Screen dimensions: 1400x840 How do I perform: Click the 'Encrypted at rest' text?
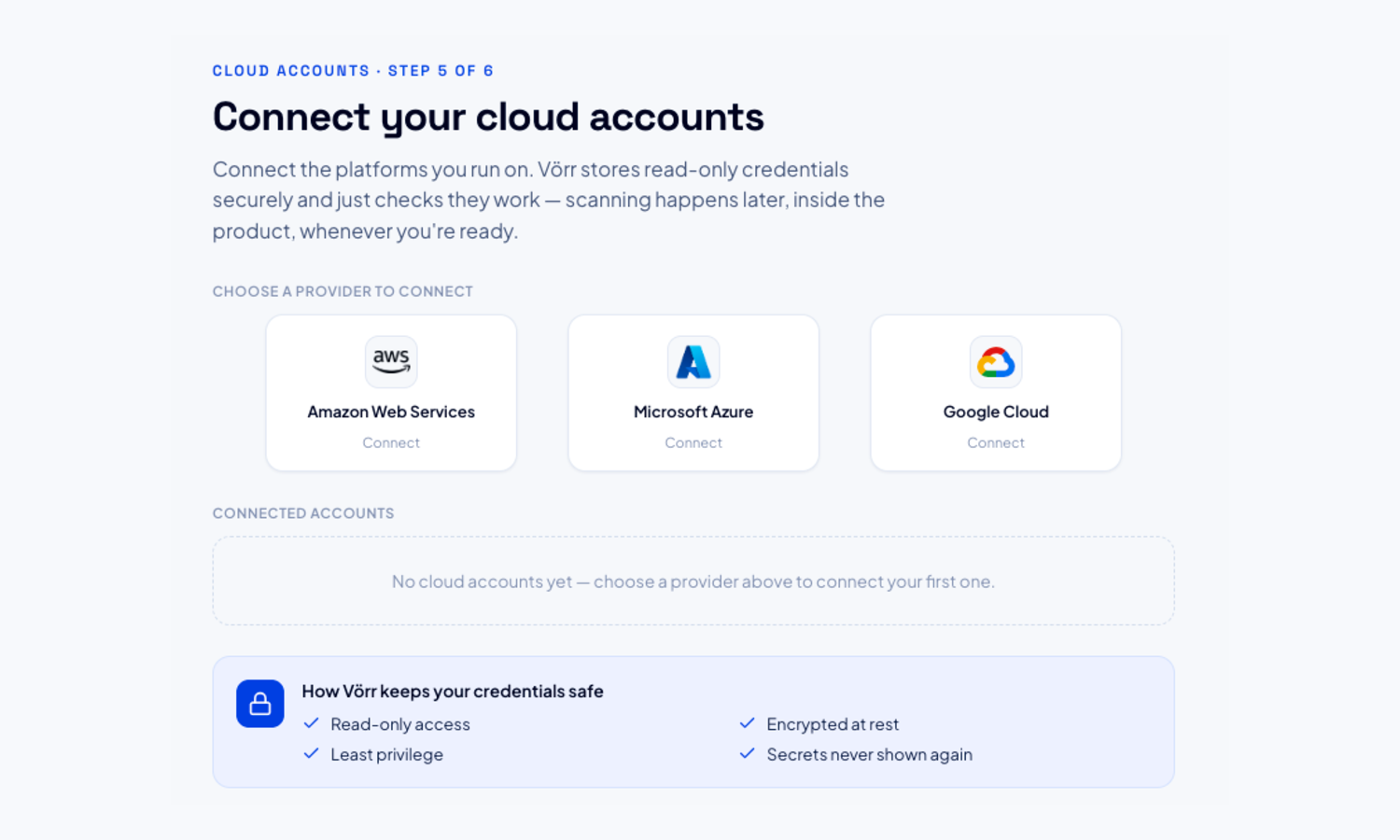[x=833, y=724]
